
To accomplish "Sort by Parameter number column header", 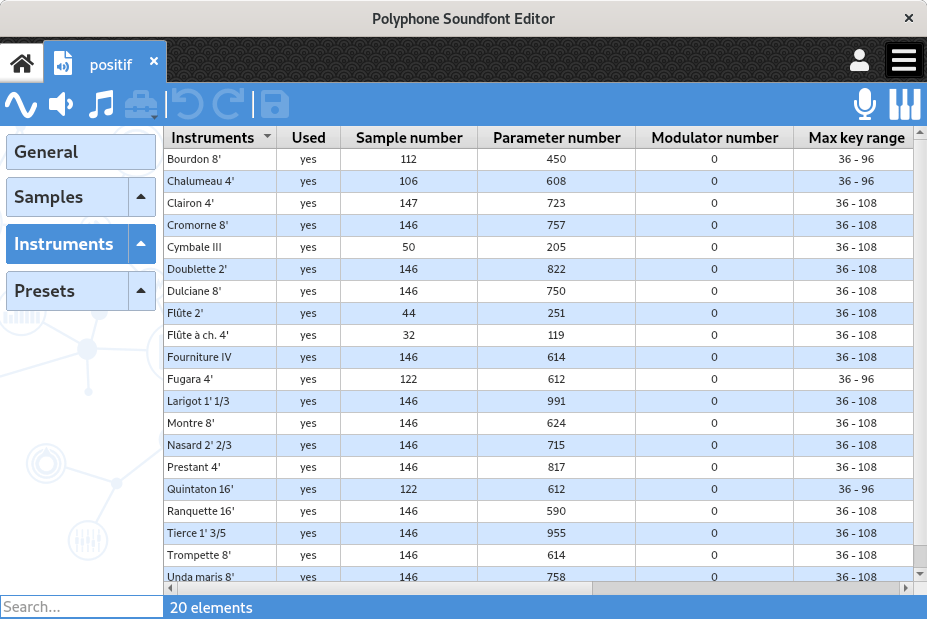I will click(x=556, y=138).
